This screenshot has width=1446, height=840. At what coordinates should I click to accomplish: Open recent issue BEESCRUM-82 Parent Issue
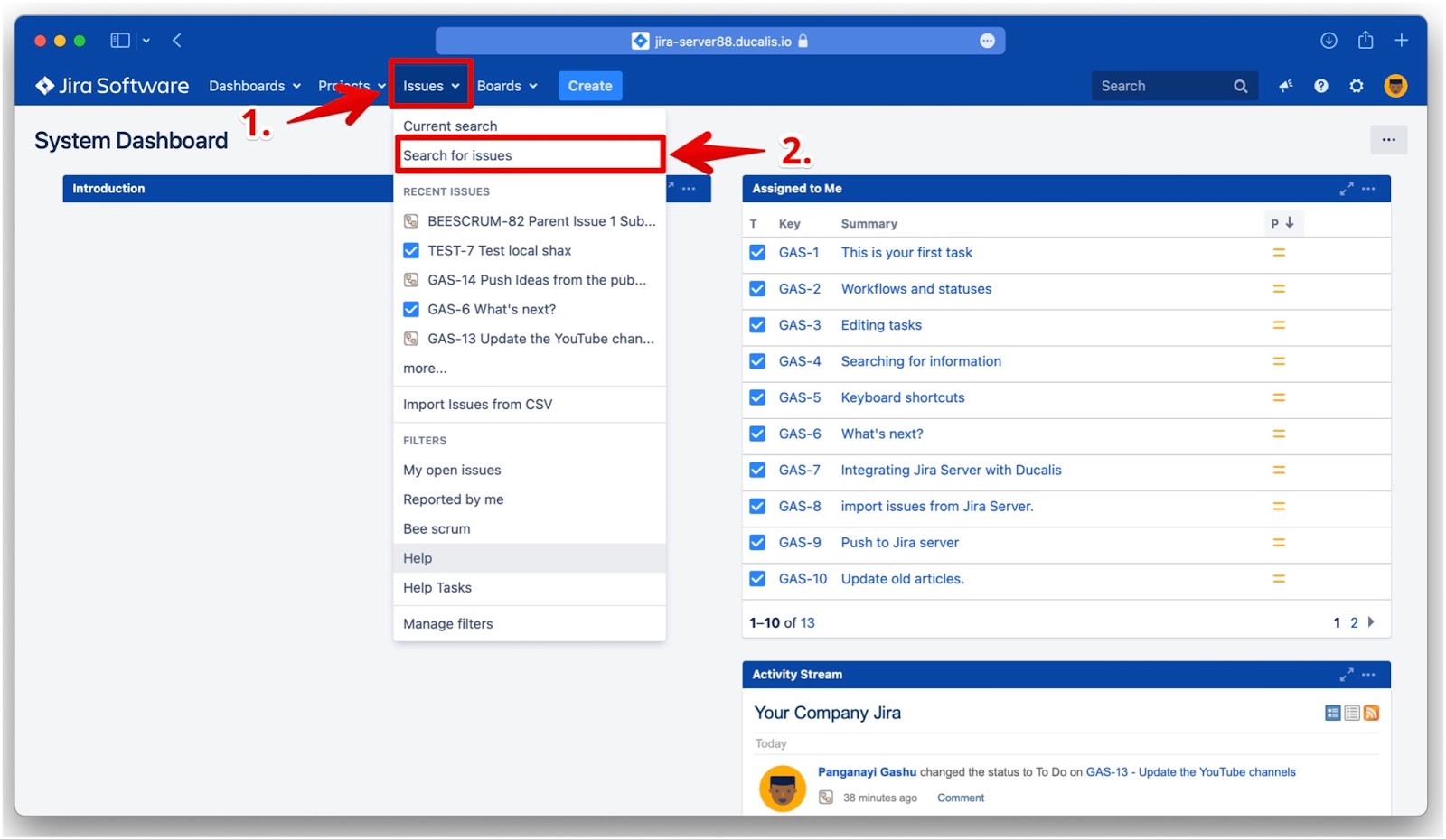coord(530,221)
